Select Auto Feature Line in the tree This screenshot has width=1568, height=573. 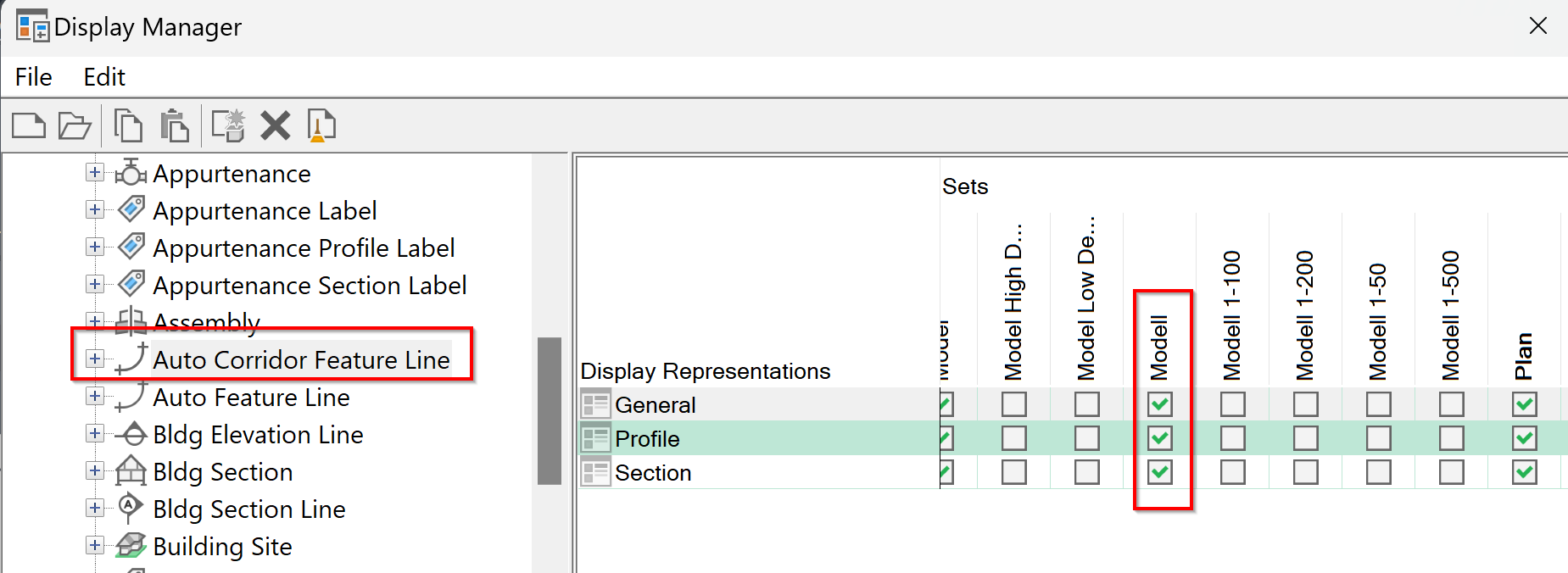251,398
